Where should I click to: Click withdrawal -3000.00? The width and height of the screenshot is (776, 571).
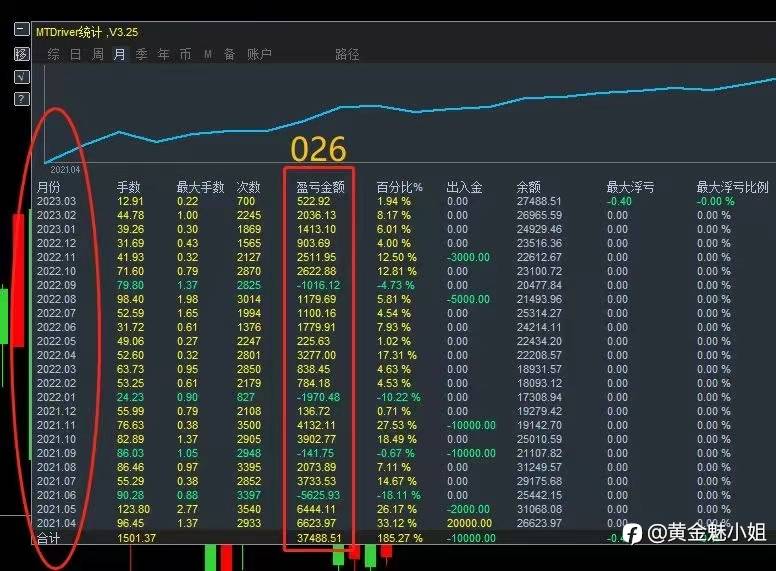468,257
